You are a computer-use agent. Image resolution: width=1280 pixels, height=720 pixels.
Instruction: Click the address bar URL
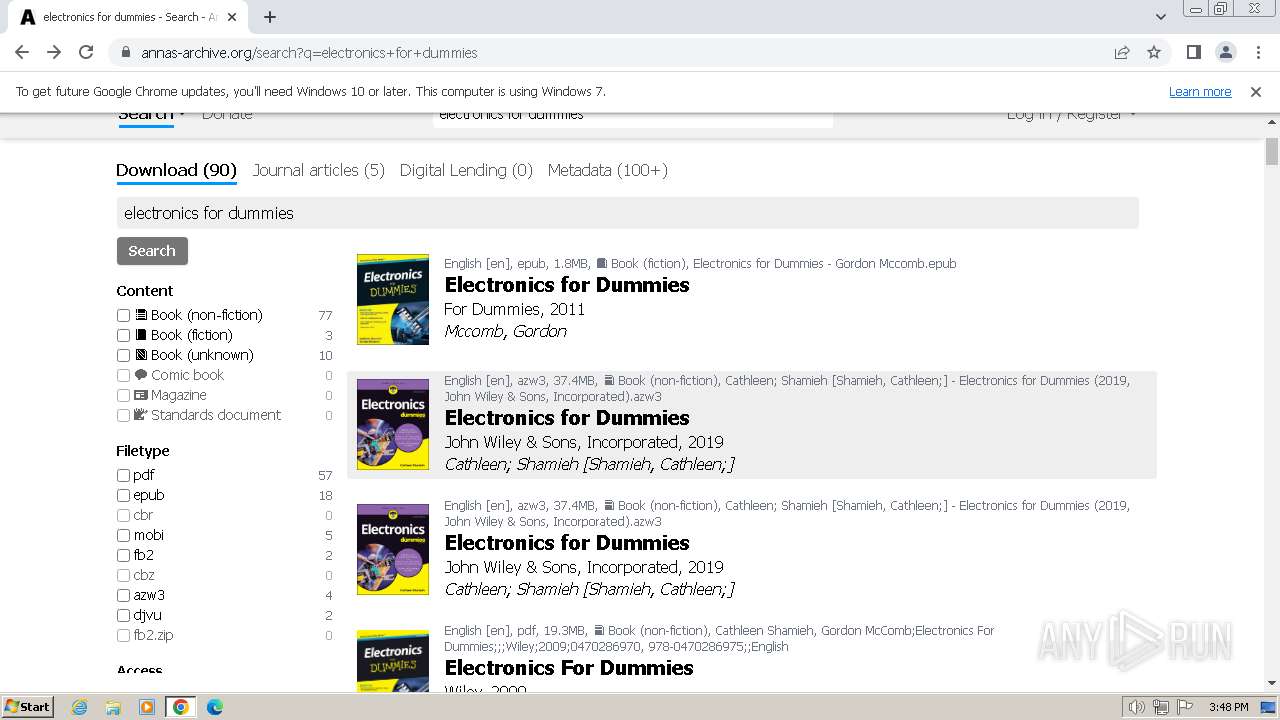pyautogui.click(x=309, y=53)
